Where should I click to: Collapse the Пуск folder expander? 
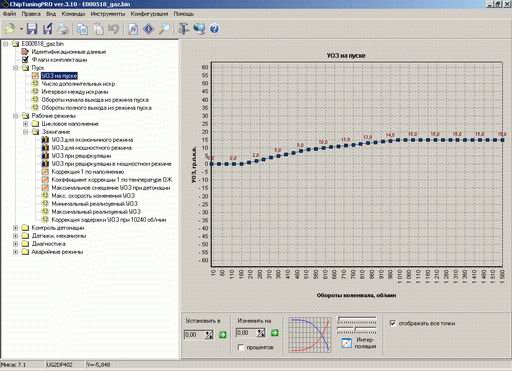click(x=16, y=68)
